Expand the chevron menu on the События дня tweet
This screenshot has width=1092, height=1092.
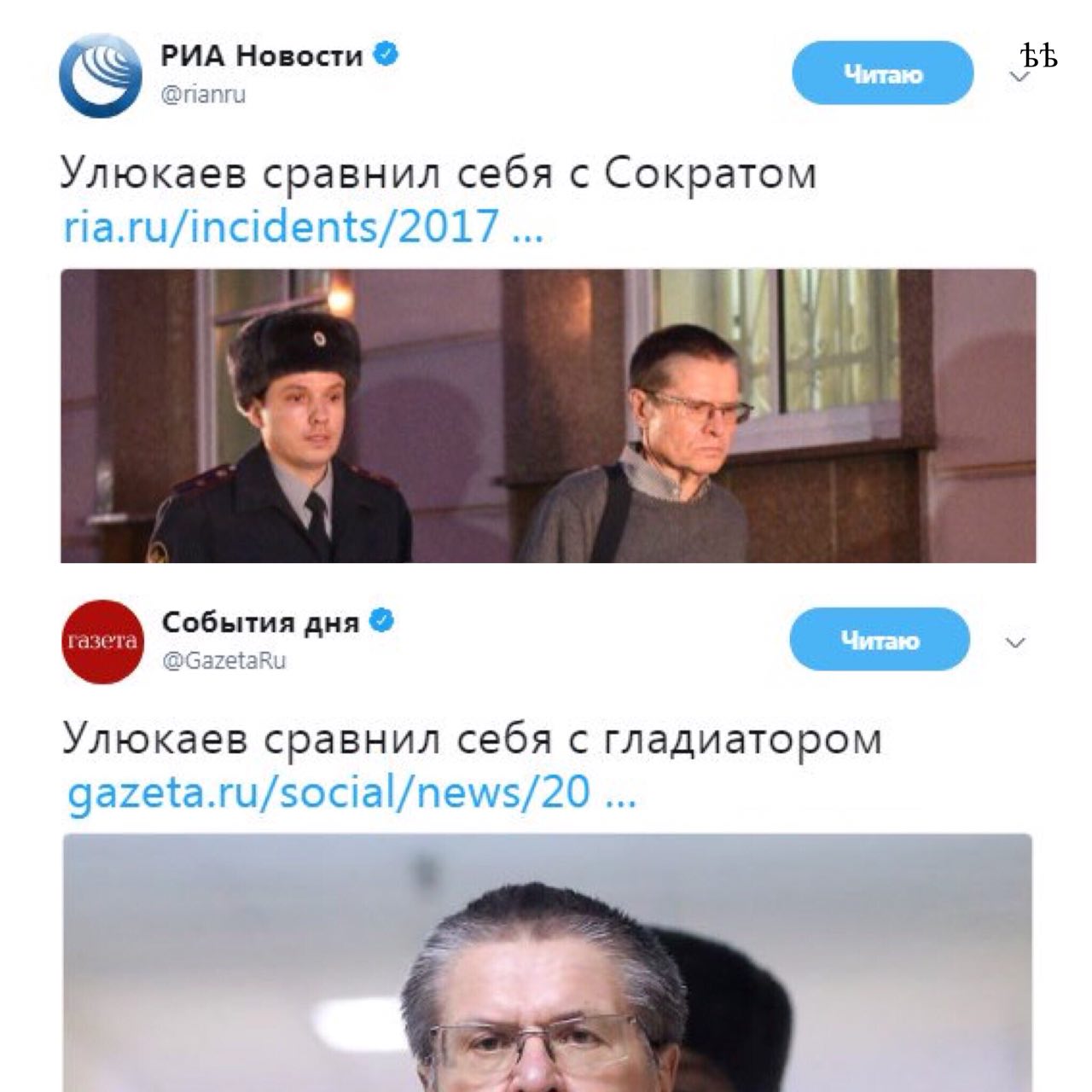point(1015,643)
